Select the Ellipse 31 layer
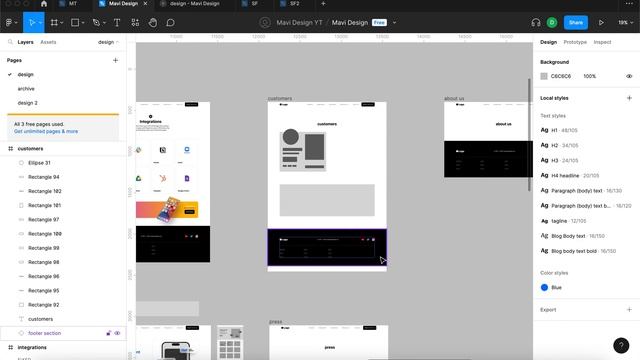 point(39,163)
